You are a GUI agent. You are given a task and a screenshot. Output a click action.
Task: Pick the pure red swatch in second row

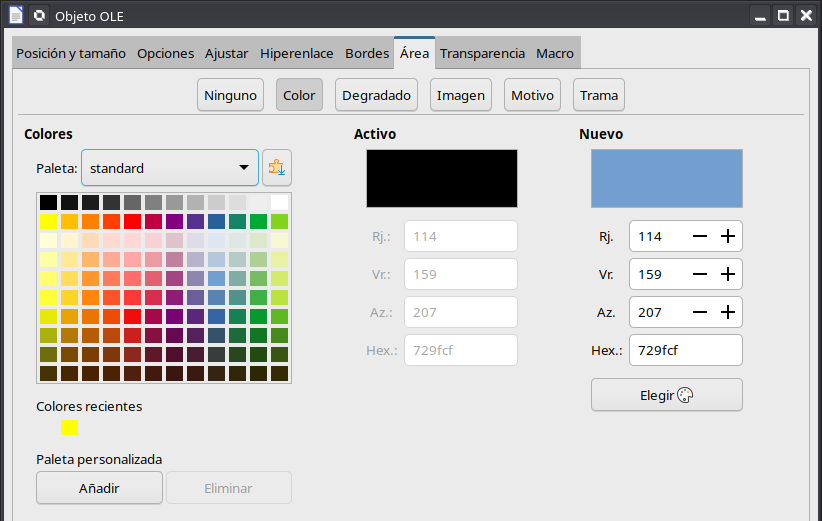point(132,222)
